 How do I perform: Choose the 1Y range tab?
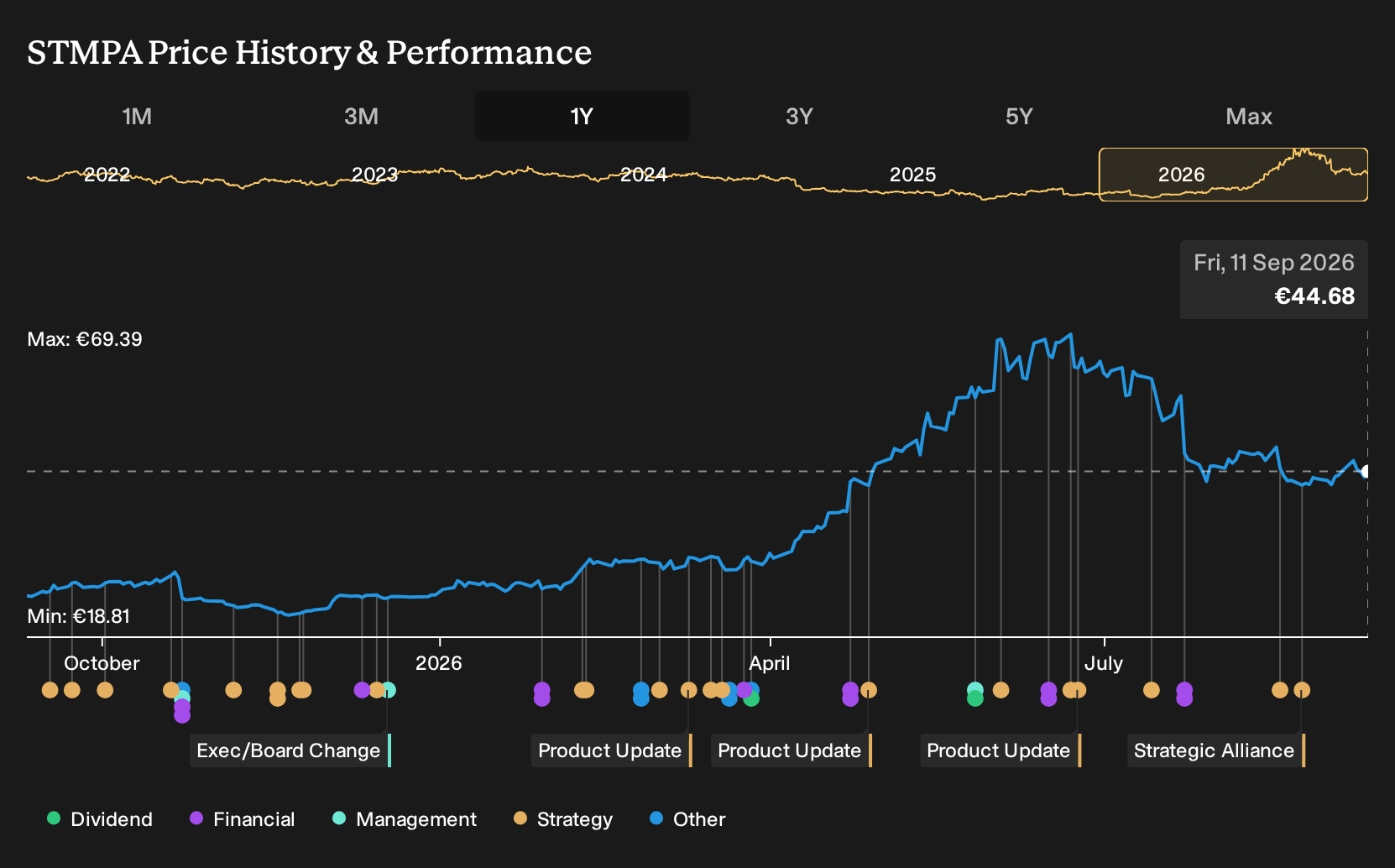pyautogui.click(x=583, y=116)
